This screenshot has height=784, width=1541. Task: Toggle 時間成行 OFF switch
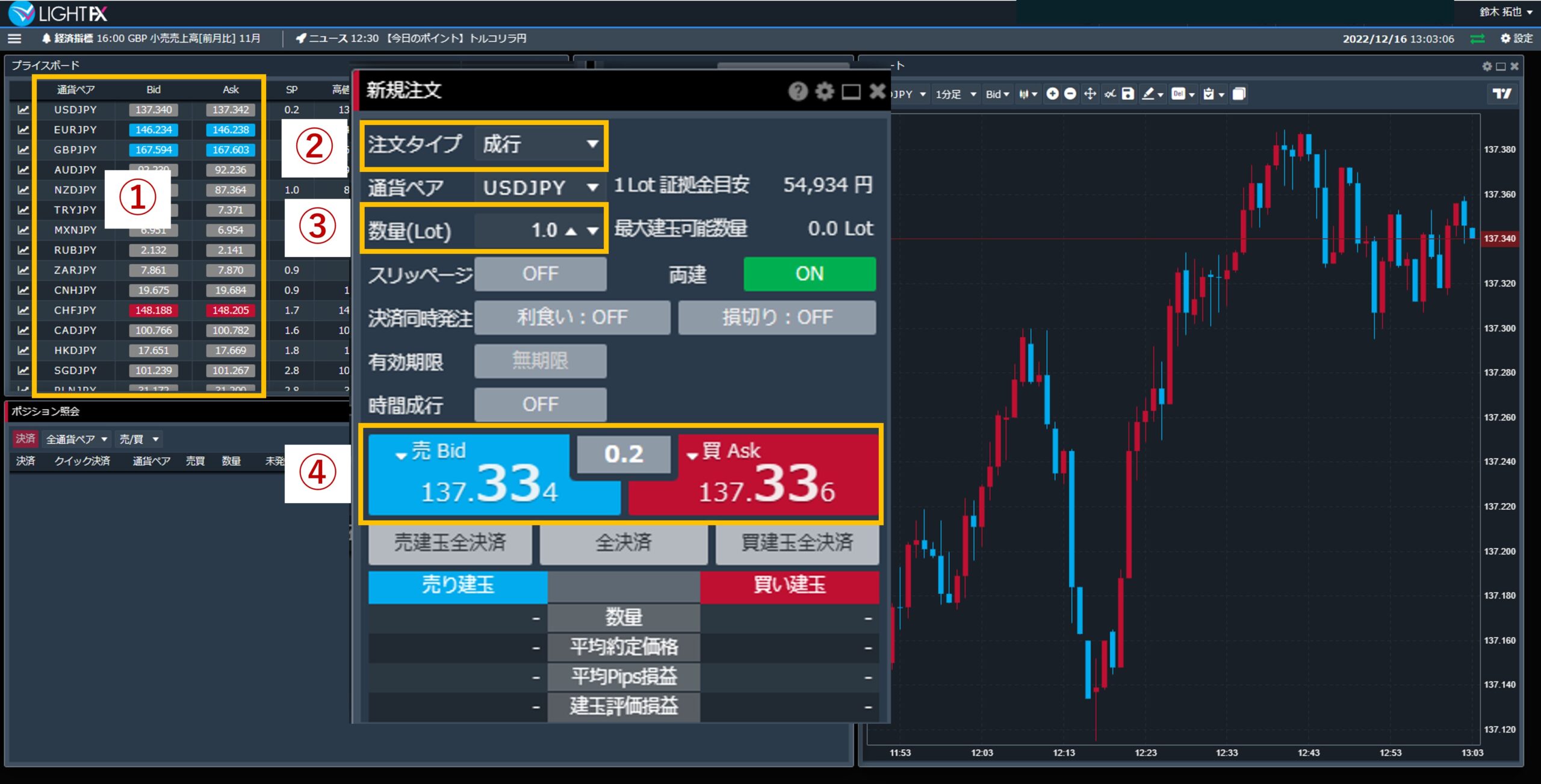[x=540, y=404]
